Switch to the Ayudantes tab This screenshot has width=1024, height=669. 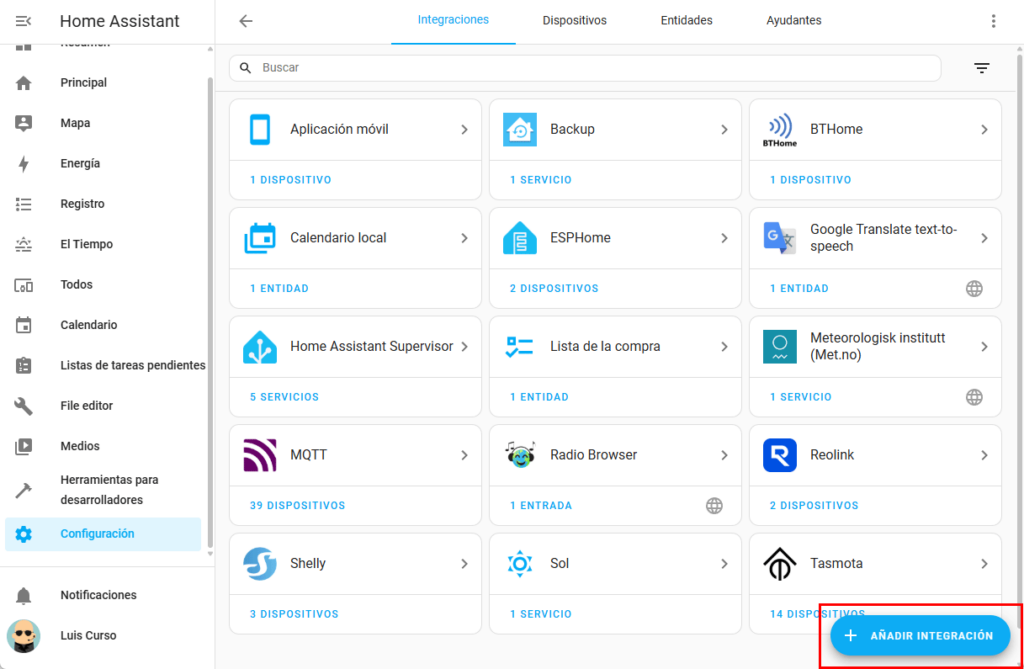pos(794,21)
